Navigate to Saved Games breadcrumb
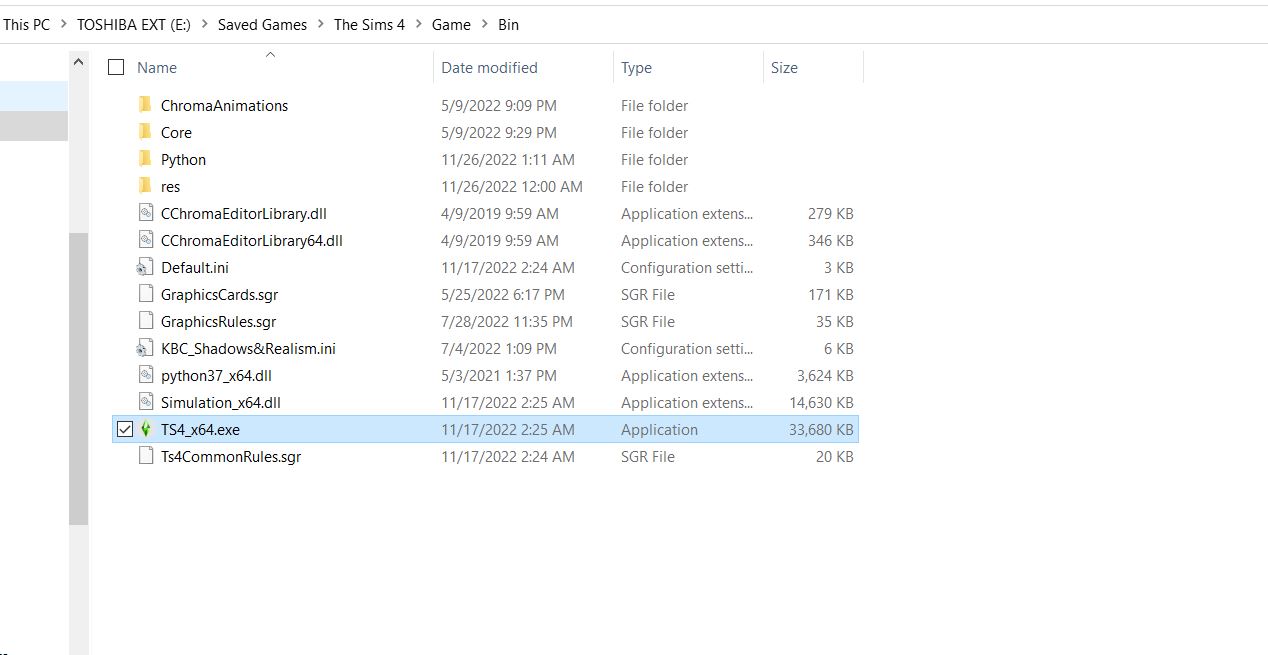This screenshot has height=655, width=1268. pos(263,24)
